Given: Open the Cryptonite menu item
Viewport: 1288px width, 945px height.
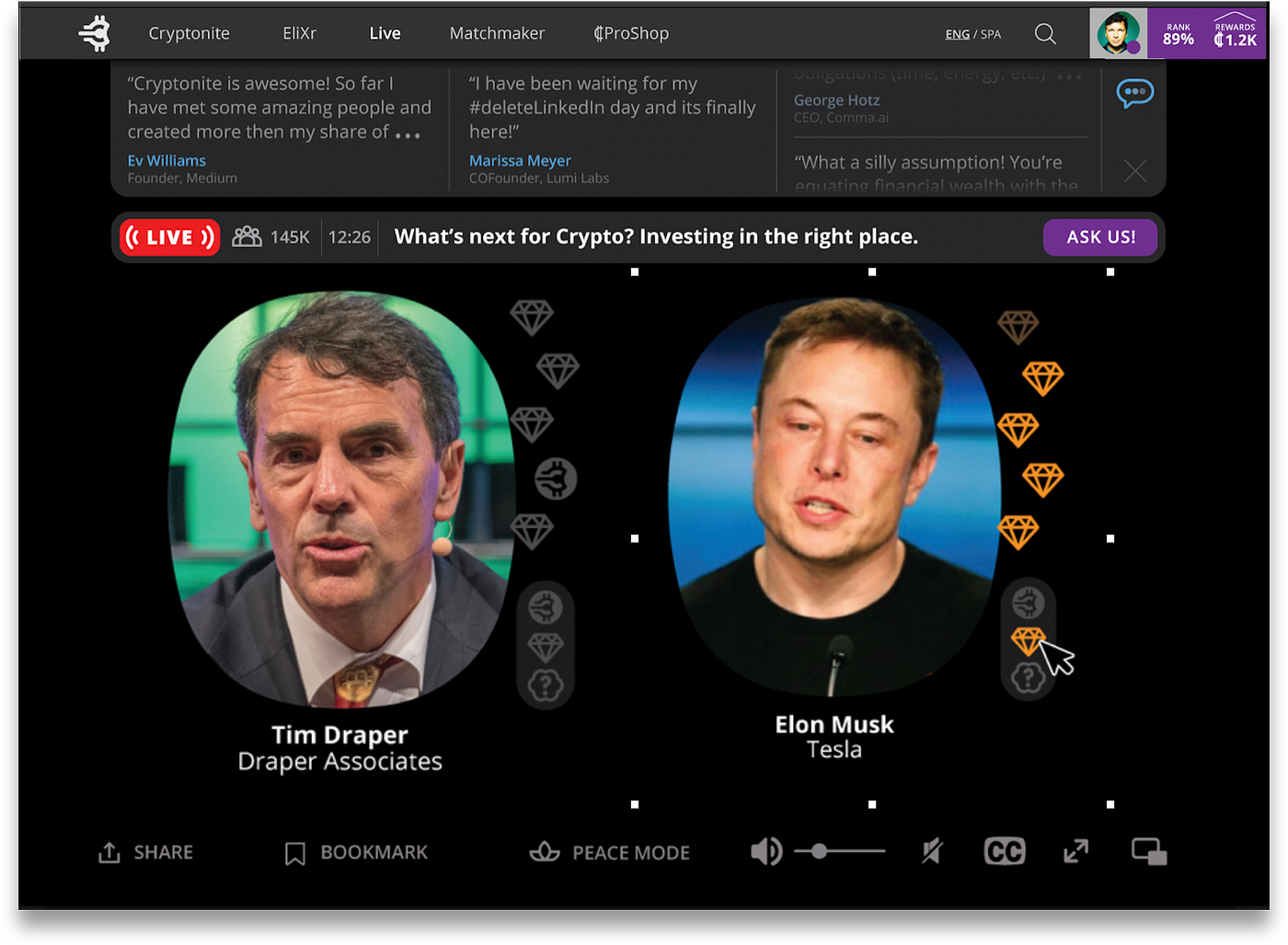Looking at the screenshot, I should coord(190,33).
